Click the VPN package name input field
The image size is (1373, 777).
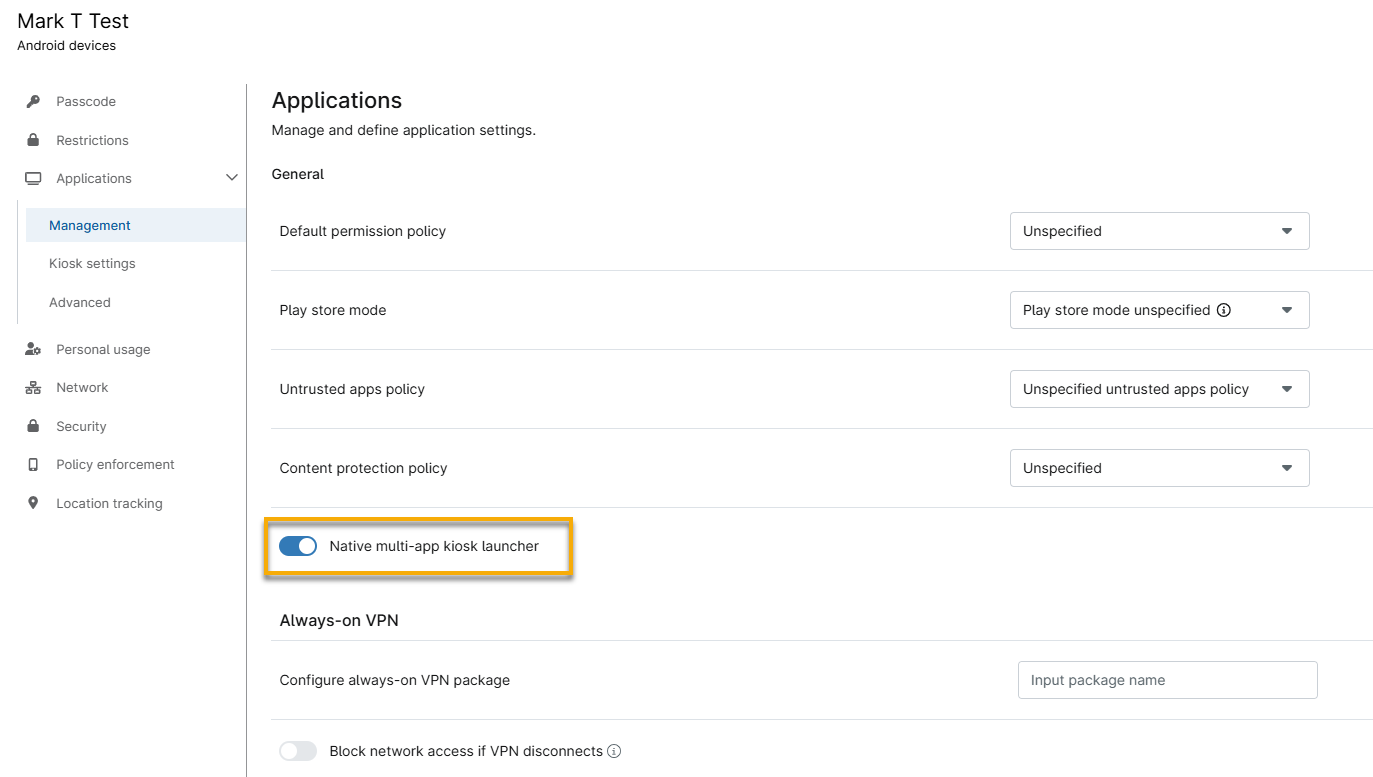(x=1167, y=680)
